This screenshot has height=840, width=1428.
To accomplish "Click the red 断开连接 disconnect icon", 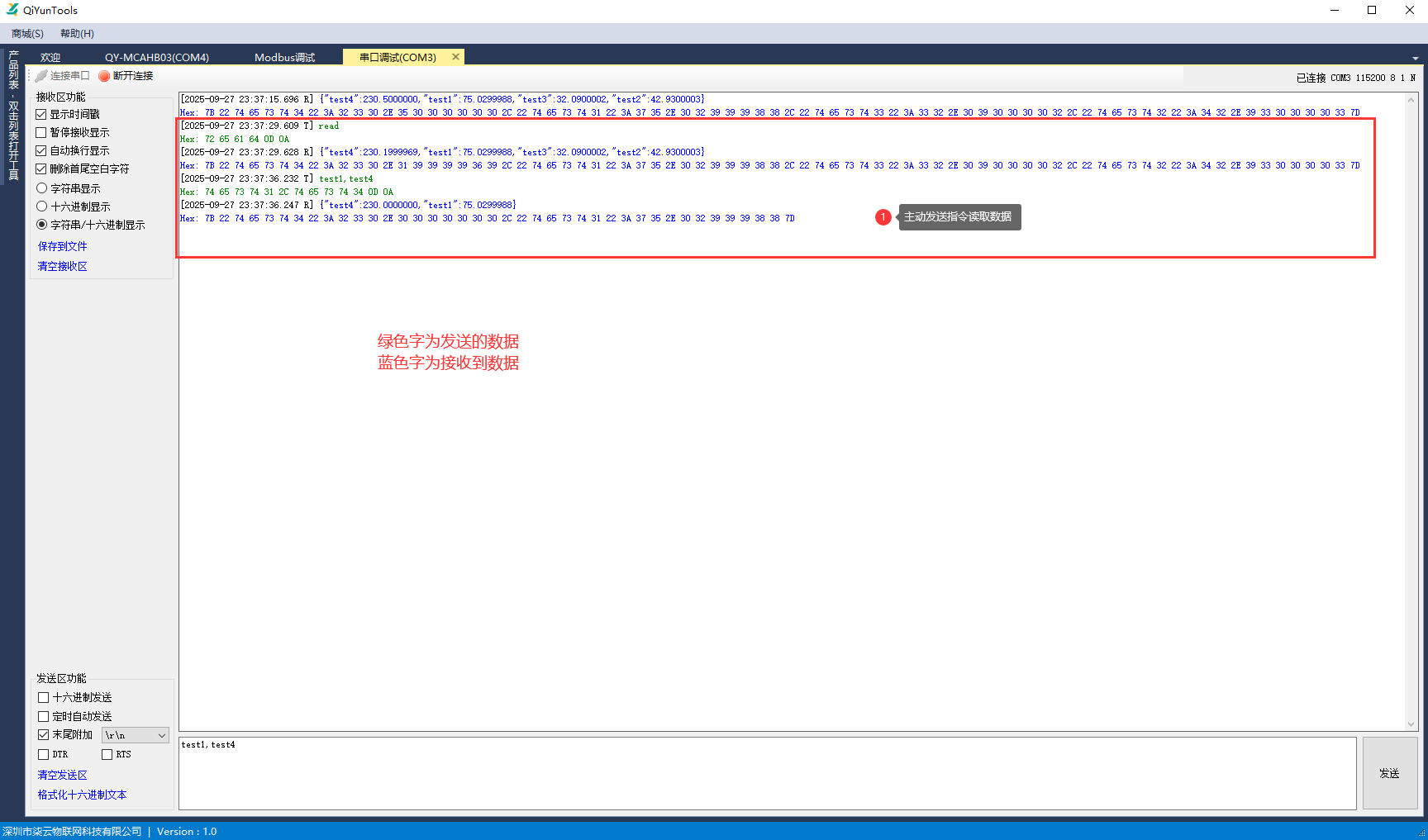I will 104,76.
